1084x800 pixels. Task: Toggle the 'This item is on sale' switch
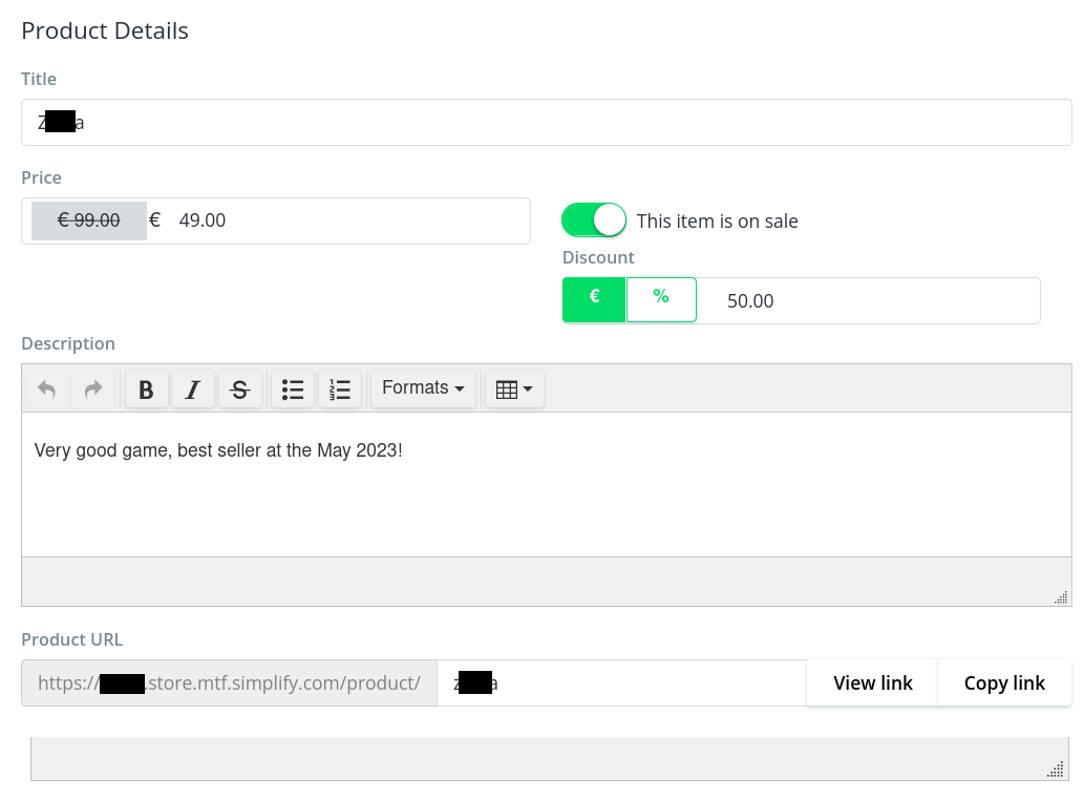tap(594, 219)
